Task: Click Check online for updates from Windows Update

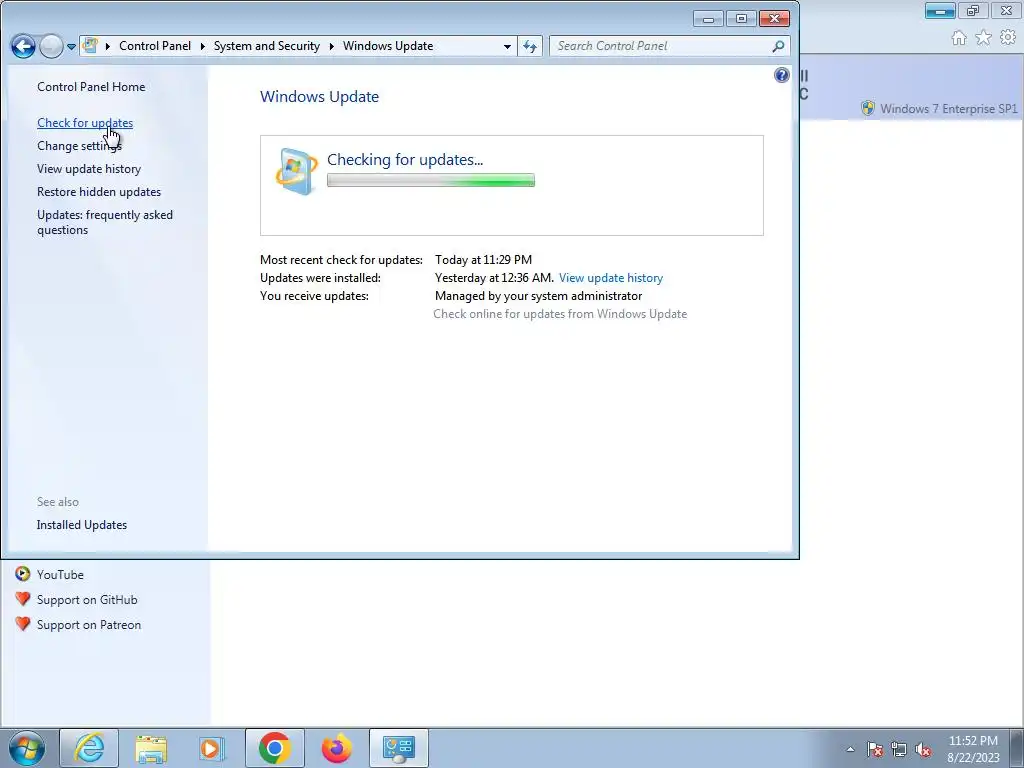Action: 560,314
